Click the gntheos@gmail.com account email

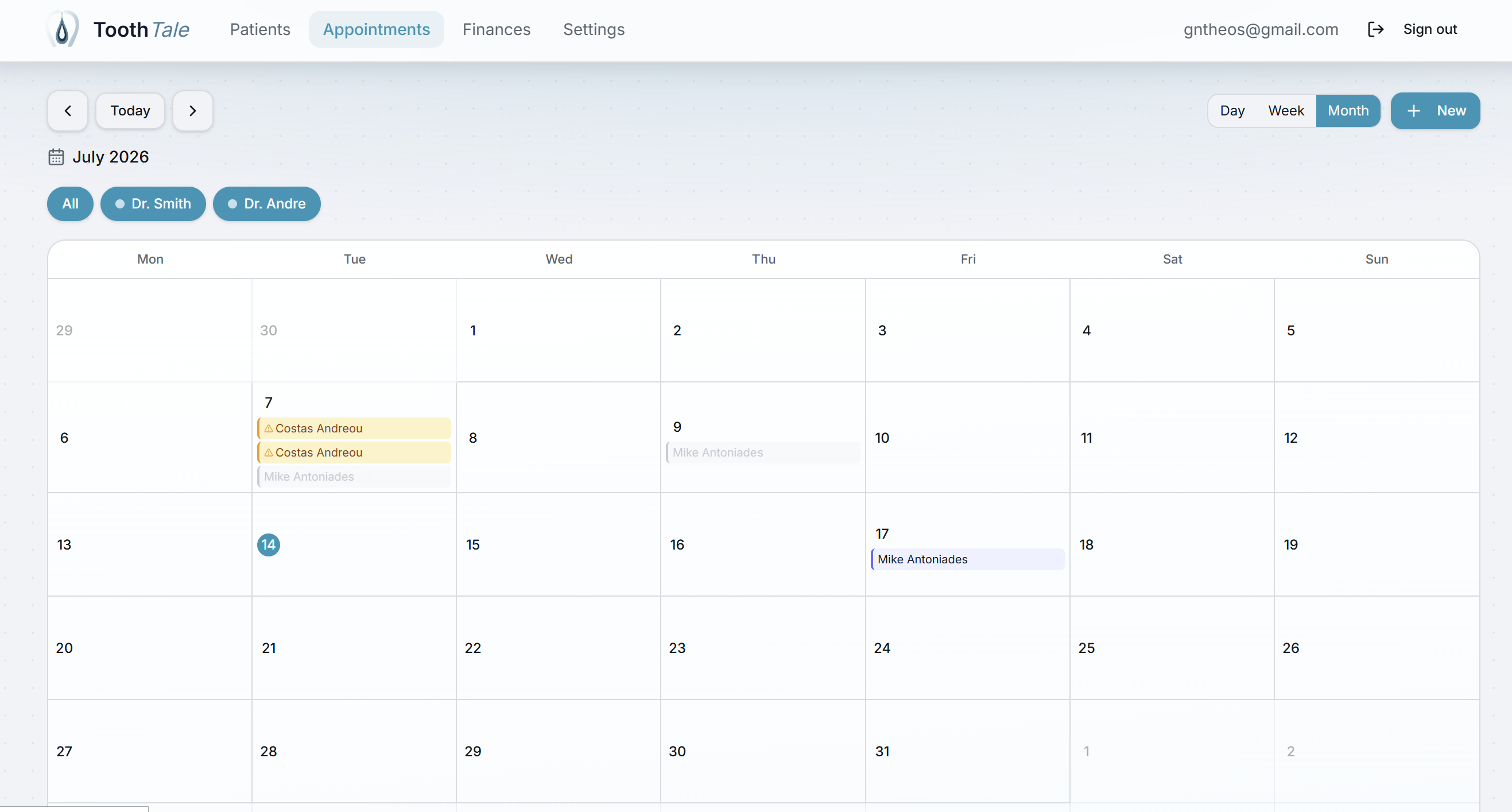pos(1261,29)
